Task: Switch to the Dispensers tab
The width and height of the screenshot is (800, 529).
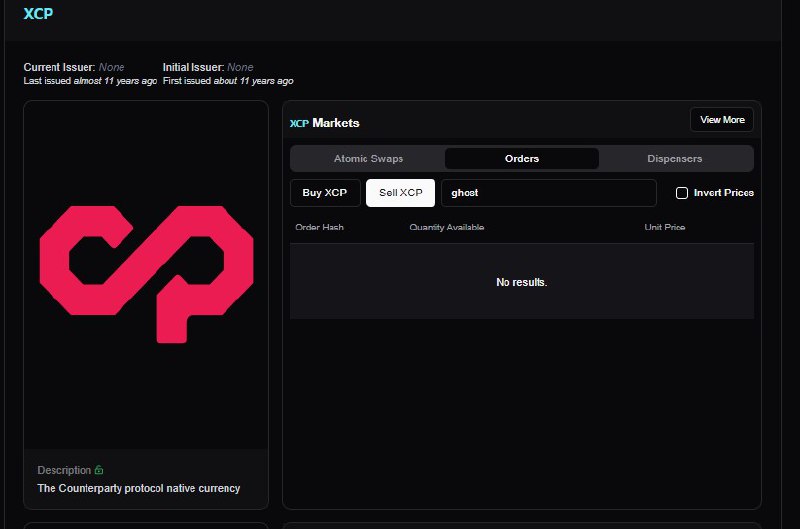Action: click(674, 159)
